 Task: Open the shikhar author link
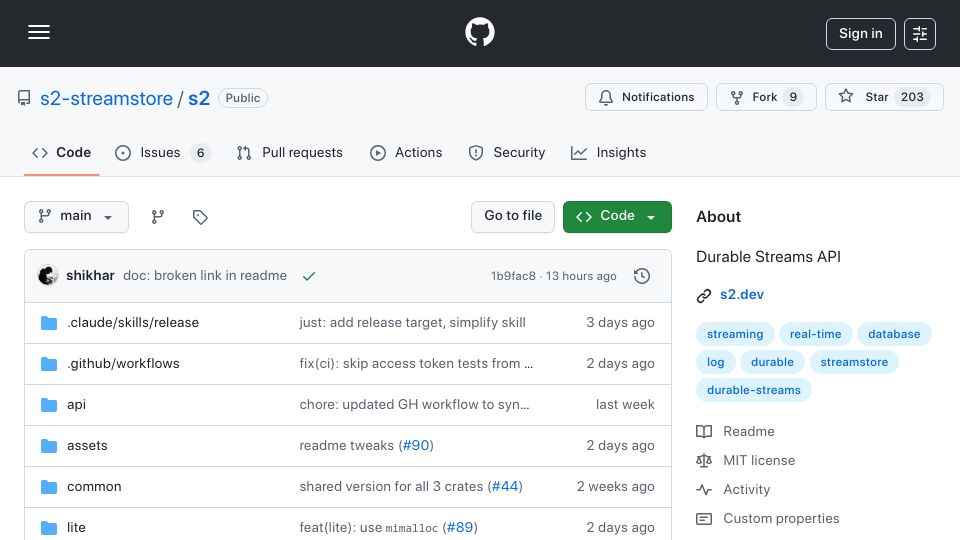tap(90, 276)
